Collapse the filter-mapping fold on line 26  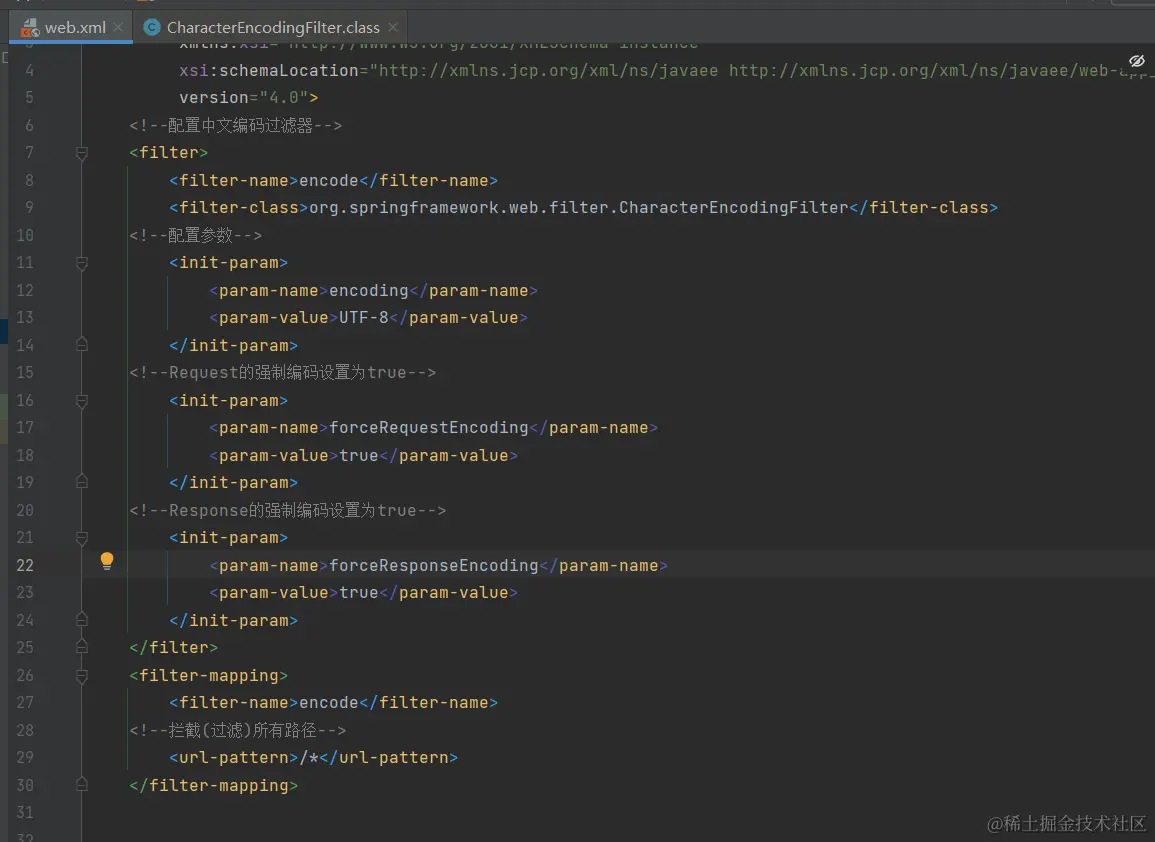(x=82, y=676)
